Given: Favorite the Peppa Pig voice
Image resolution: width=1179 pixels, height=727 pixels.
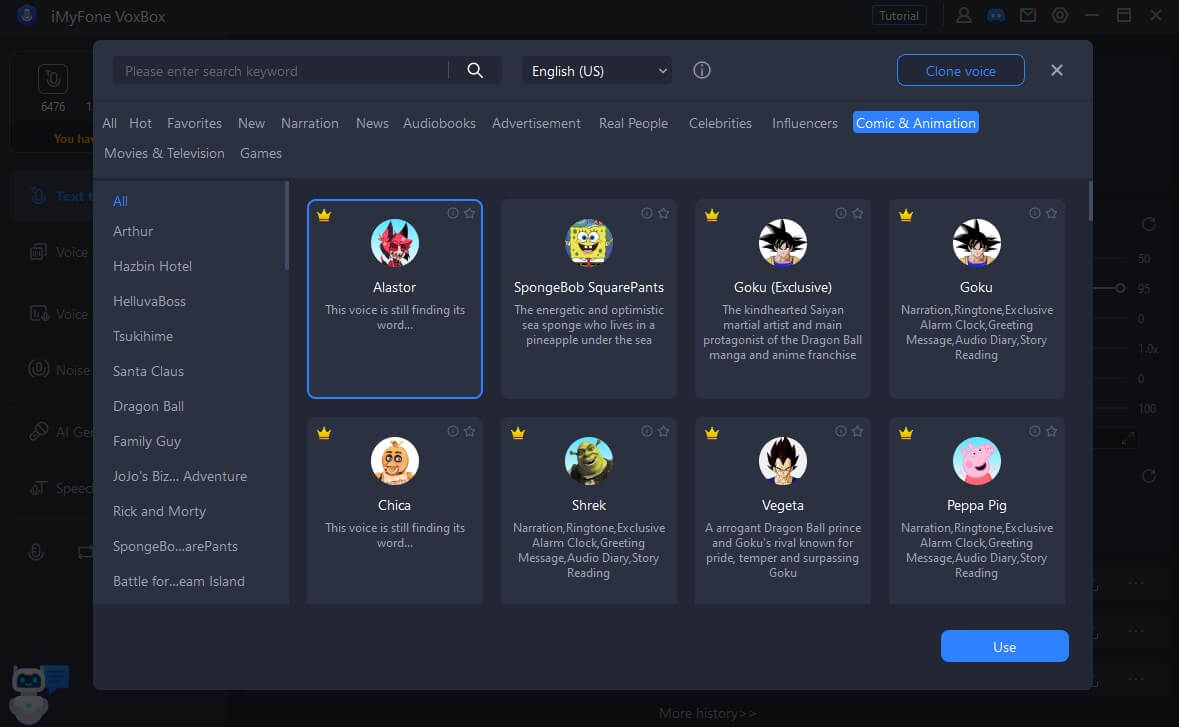Looking at the screenshot, I should coord(1051,432).
